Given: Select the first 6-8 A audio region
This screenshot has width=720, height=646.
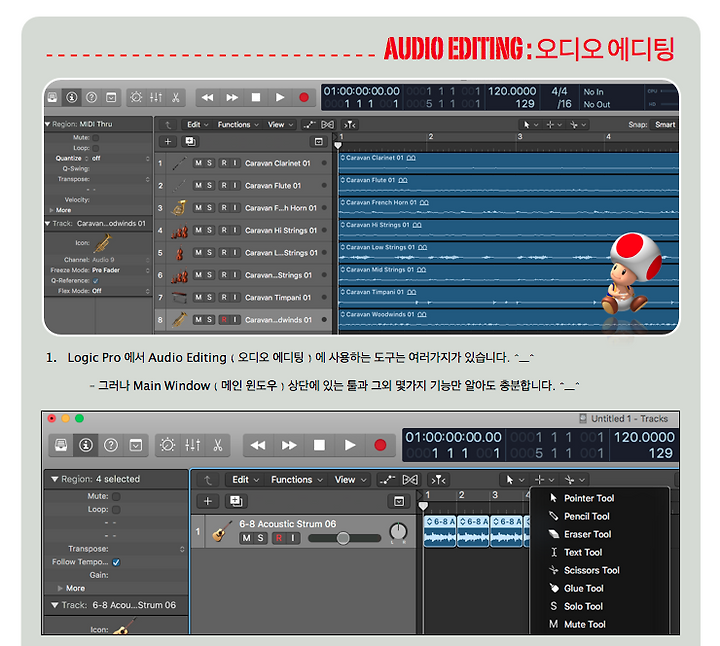Looking at the screenshot, I should [x=439, y=531].
